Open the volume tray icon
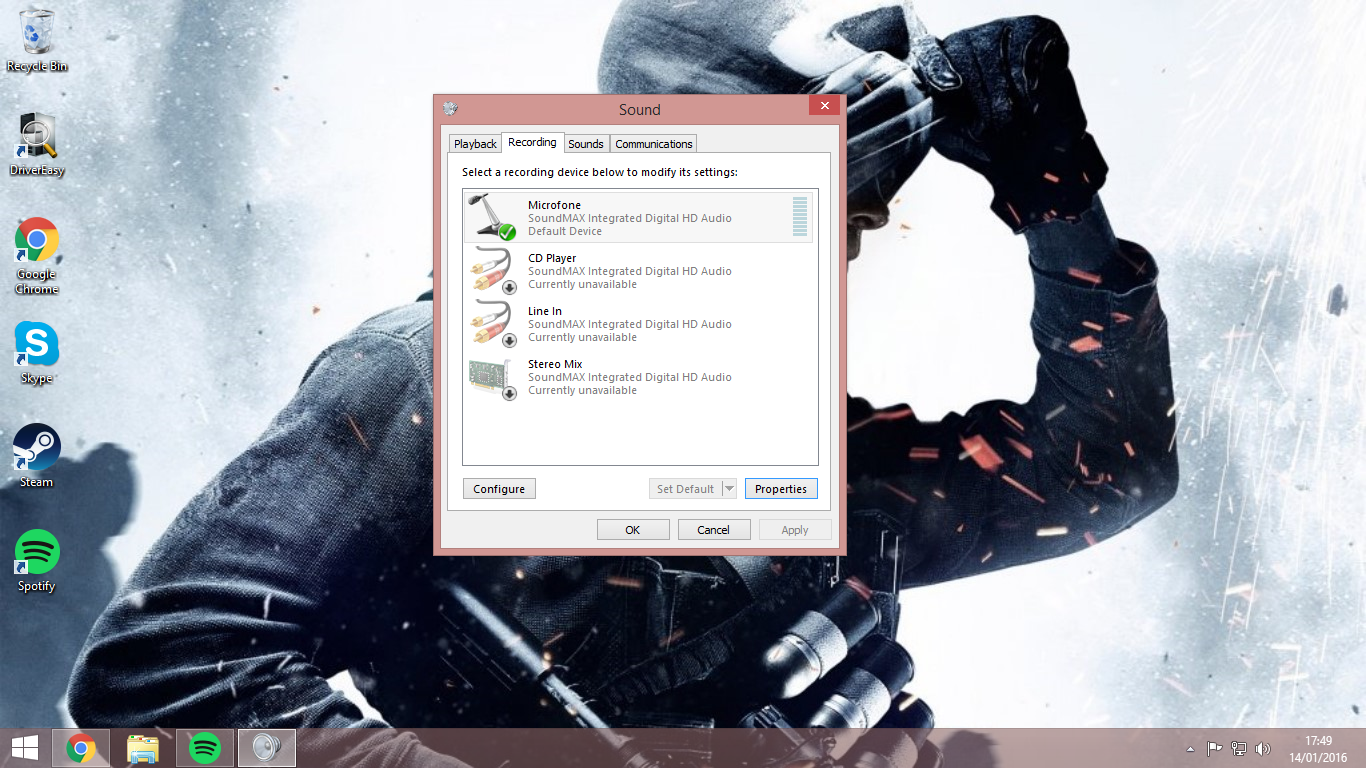 [x=1263, y=748]
